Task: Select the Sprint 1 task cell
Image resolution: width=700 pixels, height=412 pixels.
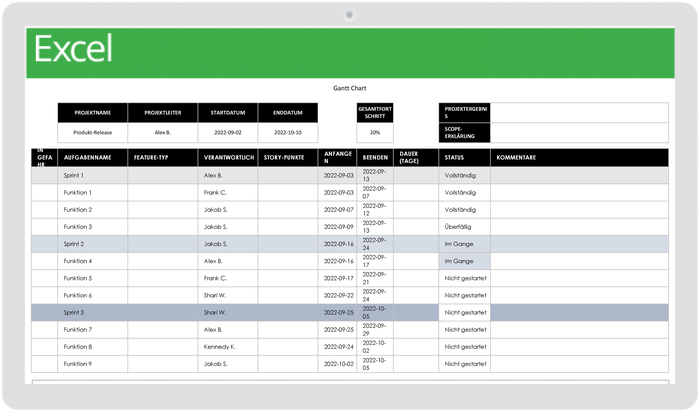Action: tap(93, 175)
